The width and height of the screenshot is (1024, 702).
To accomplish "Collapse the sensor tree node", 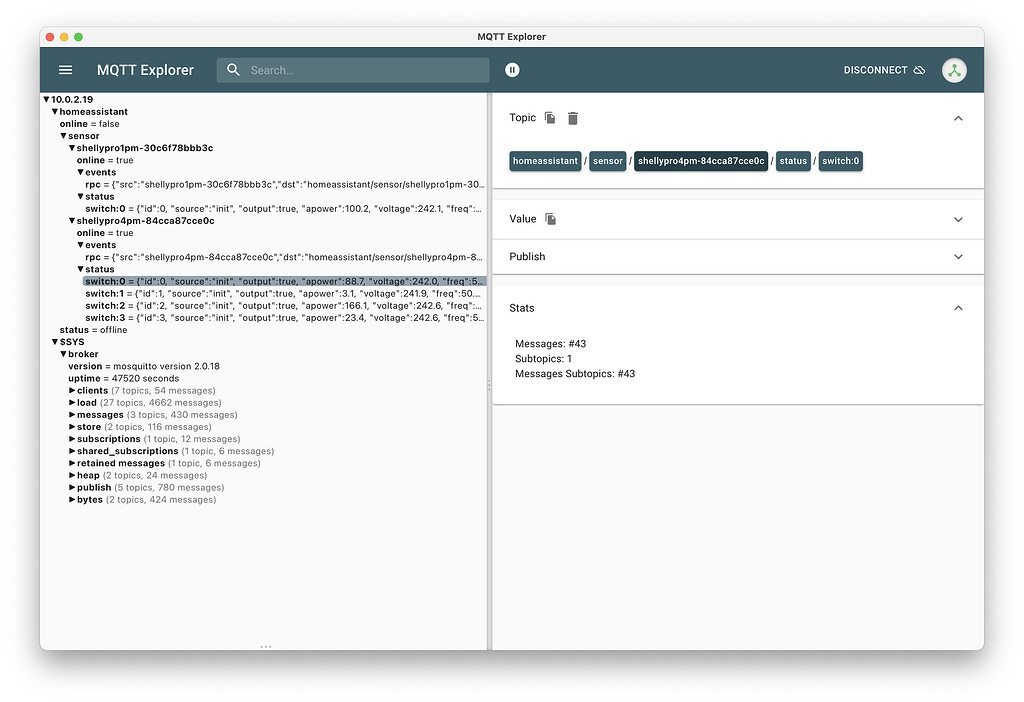I will (x=63, y=136).
